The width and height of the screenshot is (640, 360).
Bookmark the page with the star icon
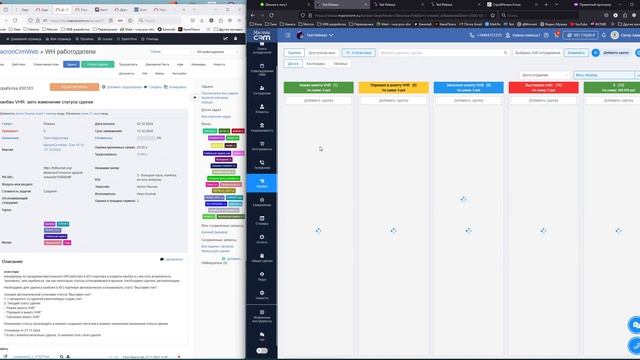(493, 15)
